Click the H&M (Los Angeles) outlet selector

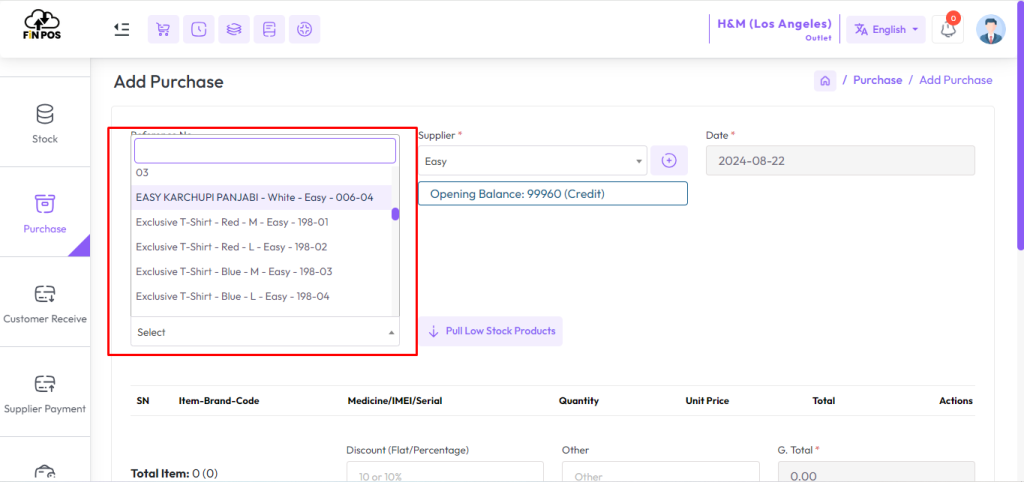point(774,29)
